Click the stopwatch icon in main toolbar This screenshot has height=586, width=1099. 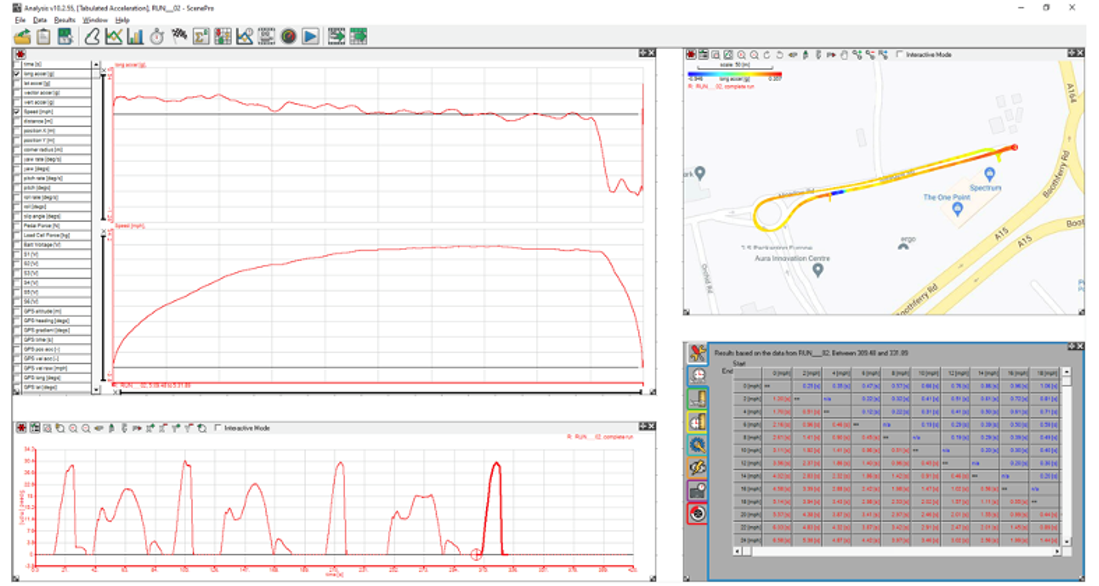(159, 37)
